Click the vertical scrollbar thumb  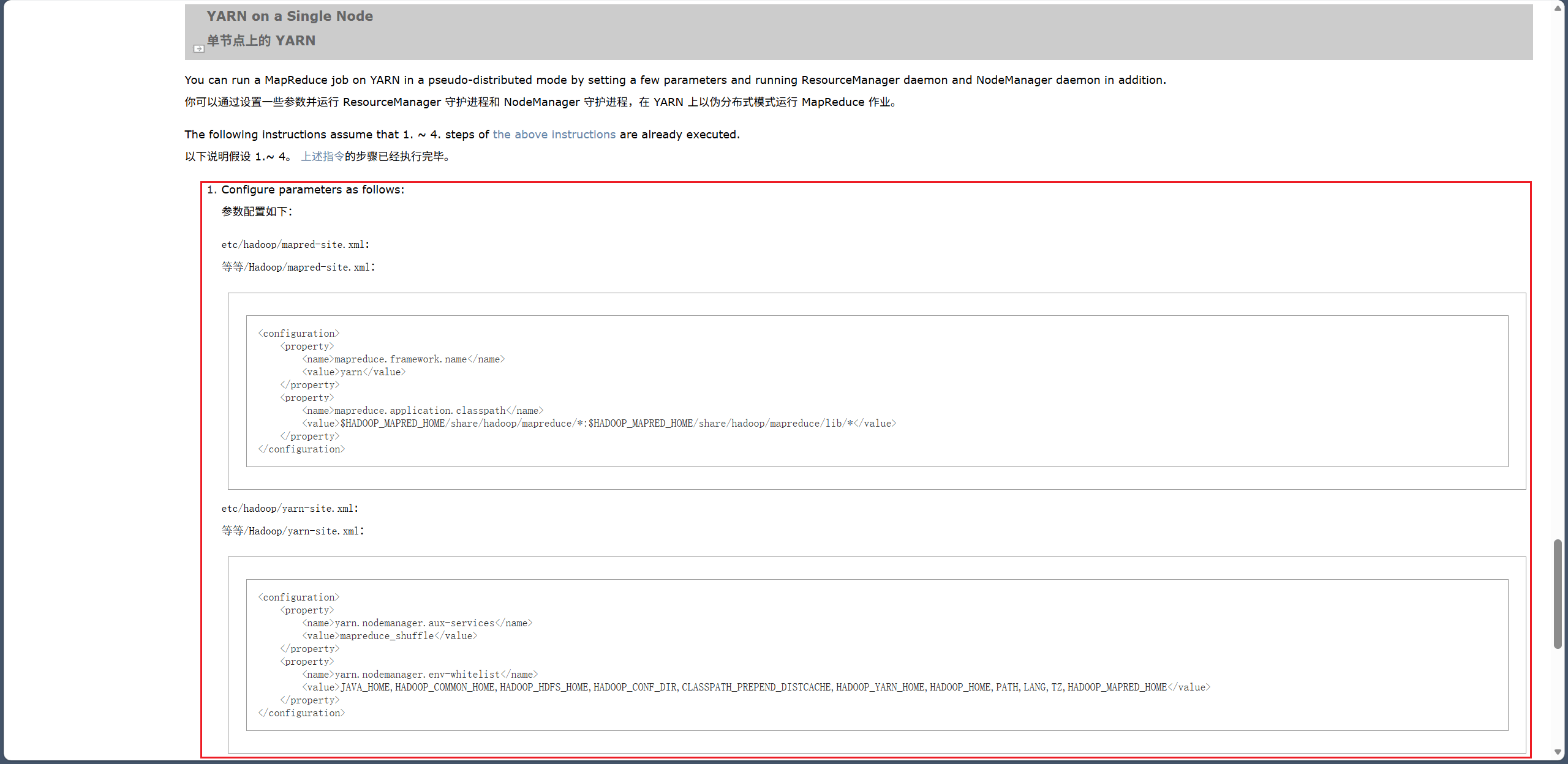(1558, 594)
